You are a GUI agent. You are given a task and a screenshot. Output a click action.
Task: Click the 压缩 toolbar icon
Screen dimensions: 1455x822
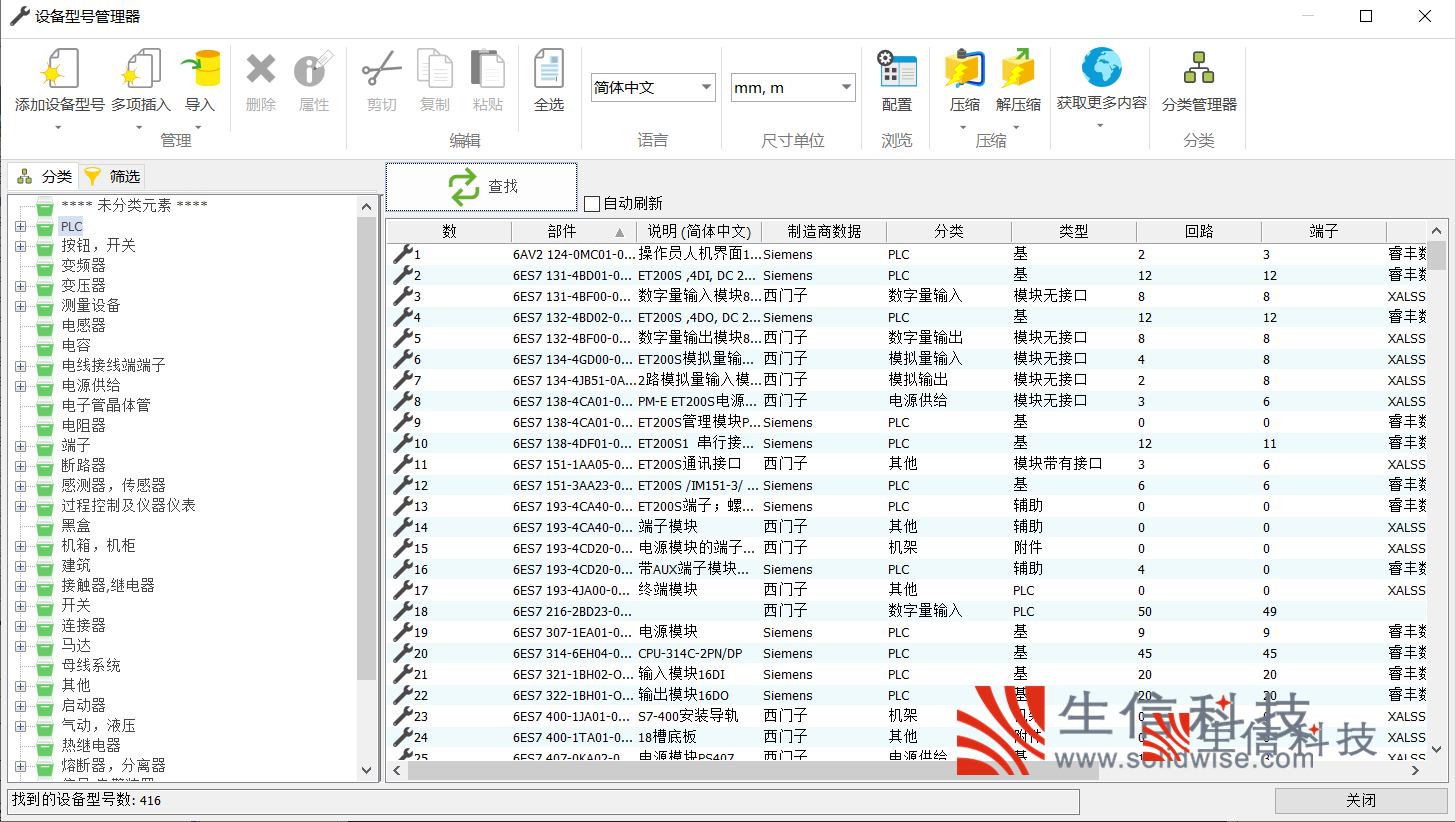965,69
